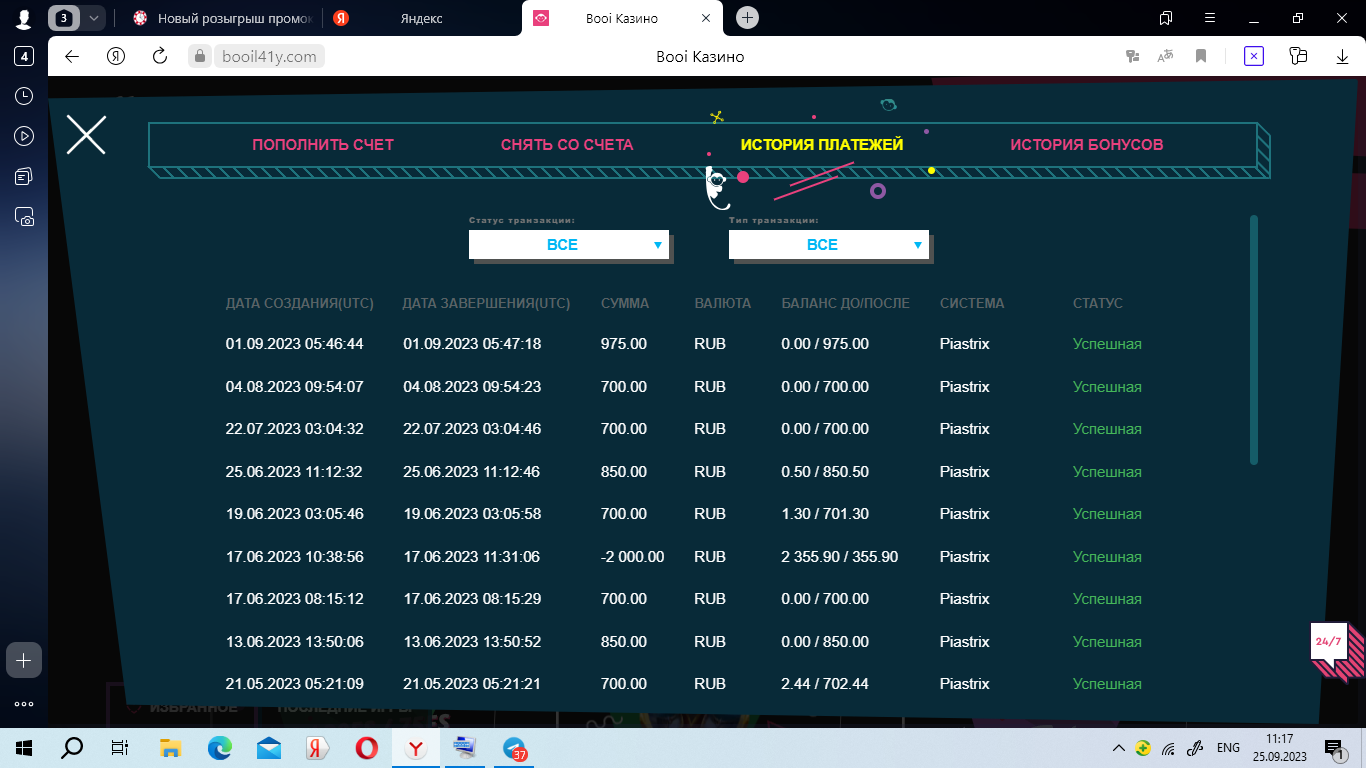Select the 2.44 / 702.44 balance cell
1366x768 pixels.
(825, 684)
